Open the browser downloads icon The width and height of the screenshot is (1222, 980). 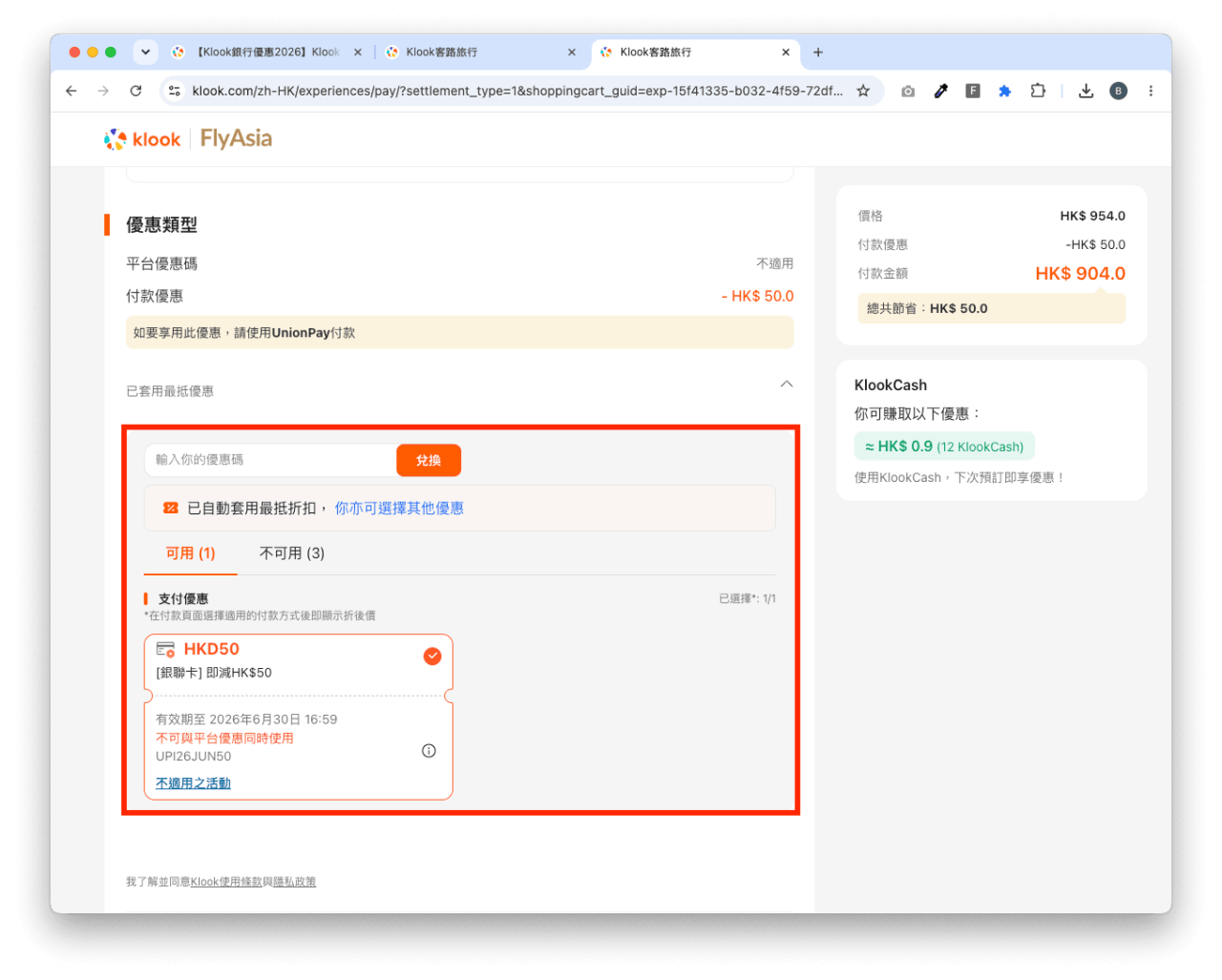pyautogui.click(x=1085, y=91)
